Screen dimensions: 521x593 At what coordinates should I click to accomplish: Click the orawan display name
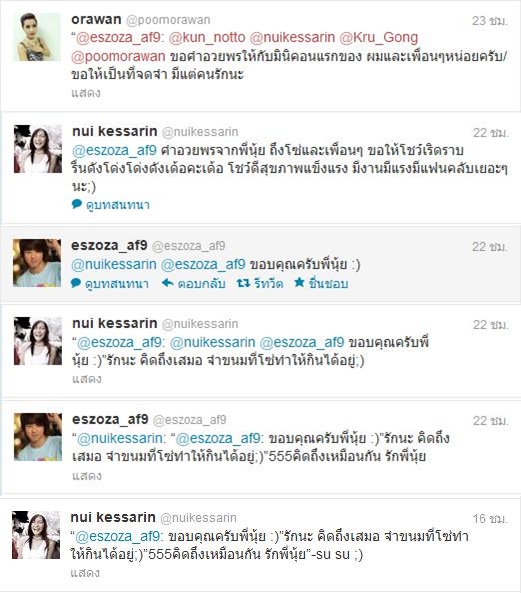click(96, 19)
